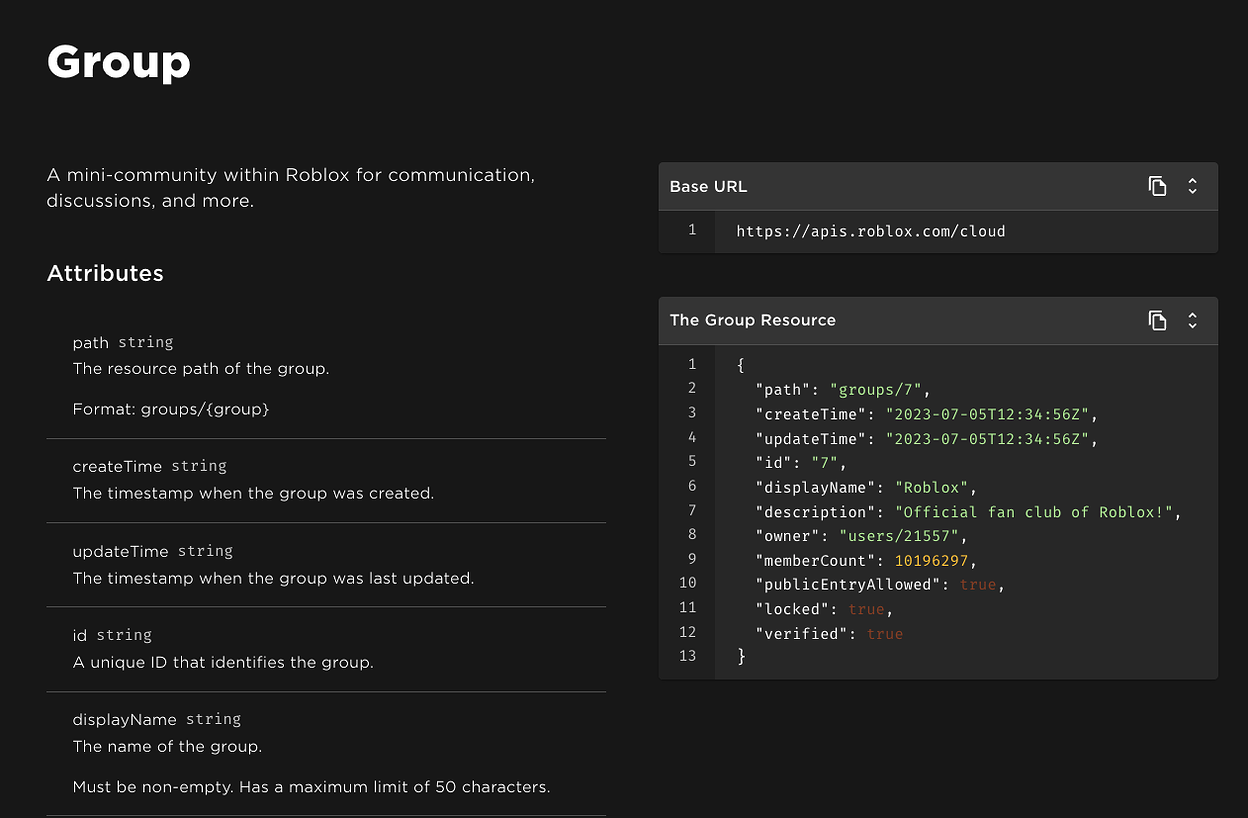1248x818 pixels.
Task: Click the string type label next to path attribute
Action: pyautogui.click(x=146, y=342)
